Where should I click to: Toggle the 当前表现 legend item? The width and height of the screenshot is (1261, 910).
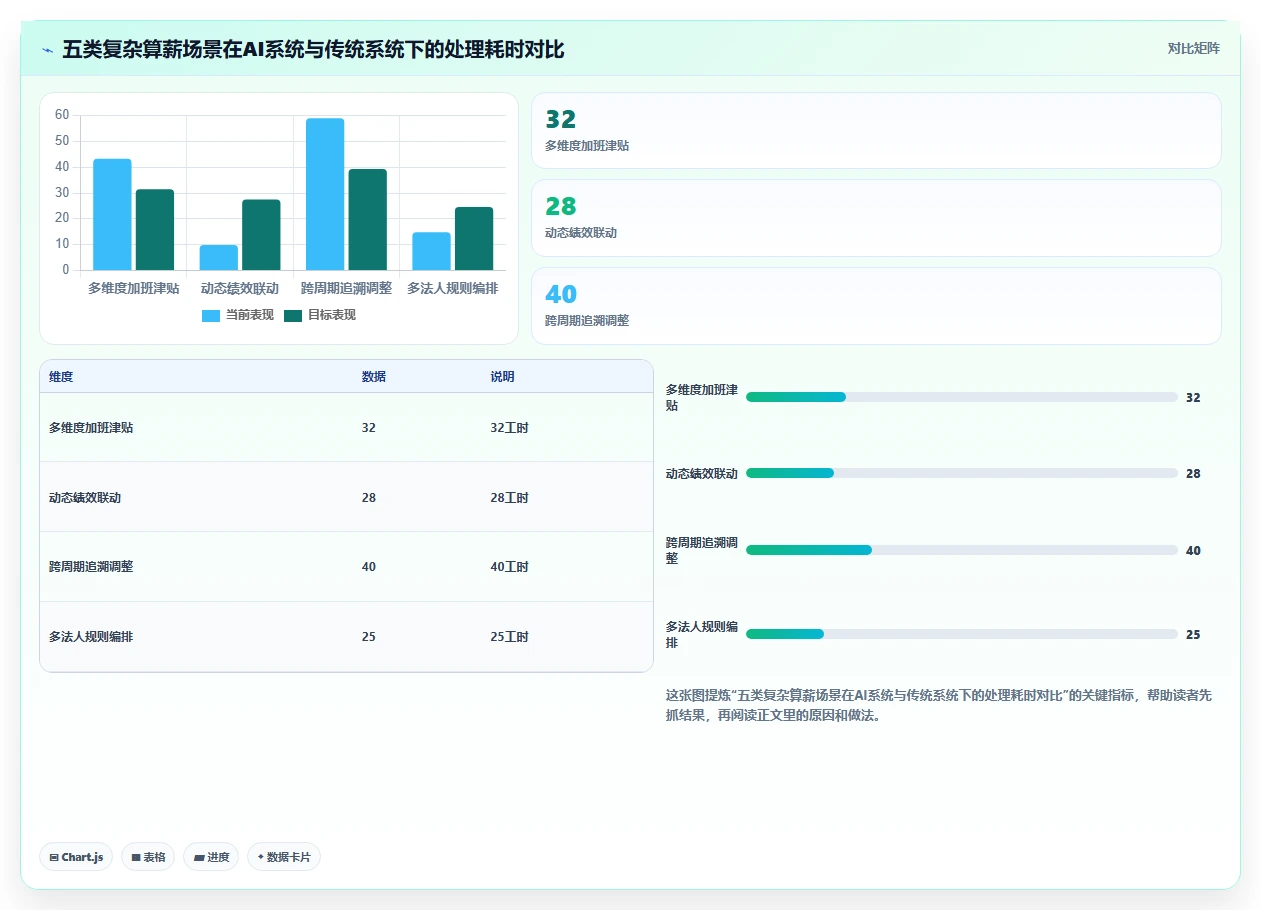coord(238,315)
